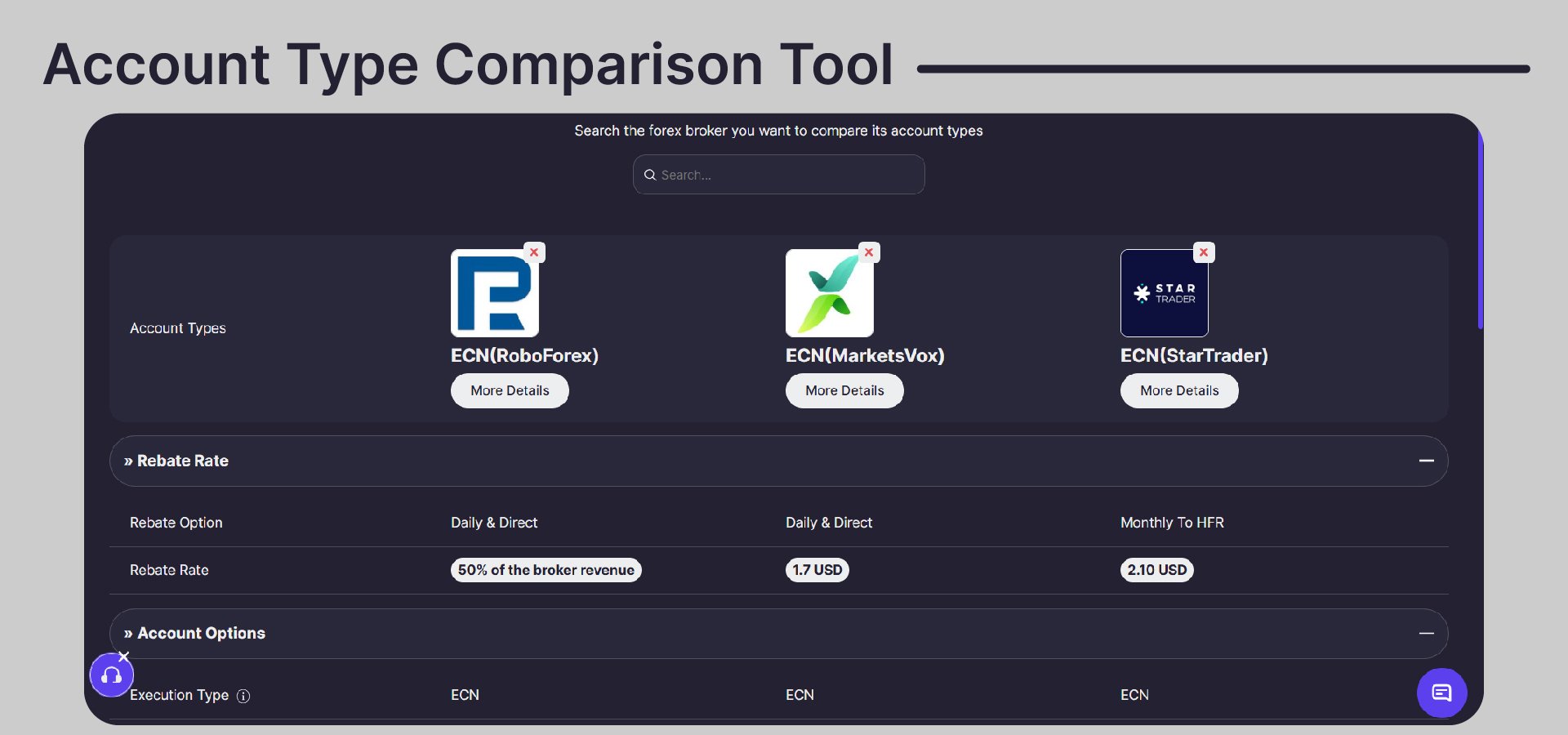1568x735 pixels.
Task: Click the 'Execution Type' row label
Action: pos(179,695)
